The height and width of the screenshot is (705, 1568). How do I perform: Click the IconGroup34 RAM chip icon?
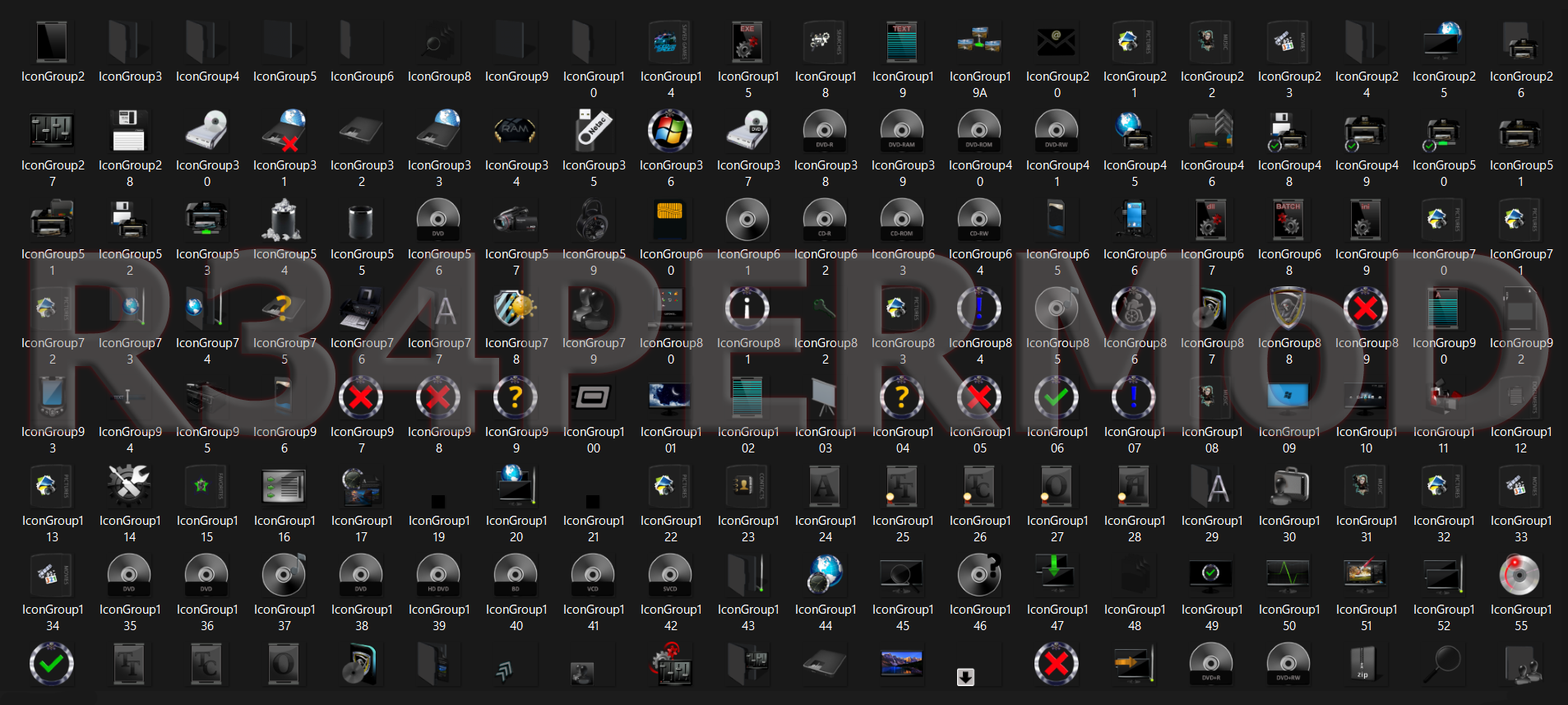coord(516,131)
